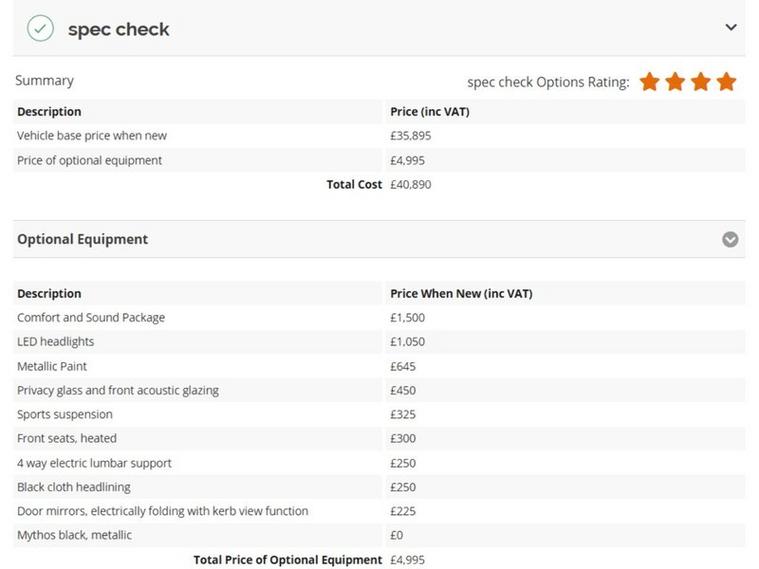Click the third orange rating star
This screenshot has width=759, height=569.
click(700, 81)
